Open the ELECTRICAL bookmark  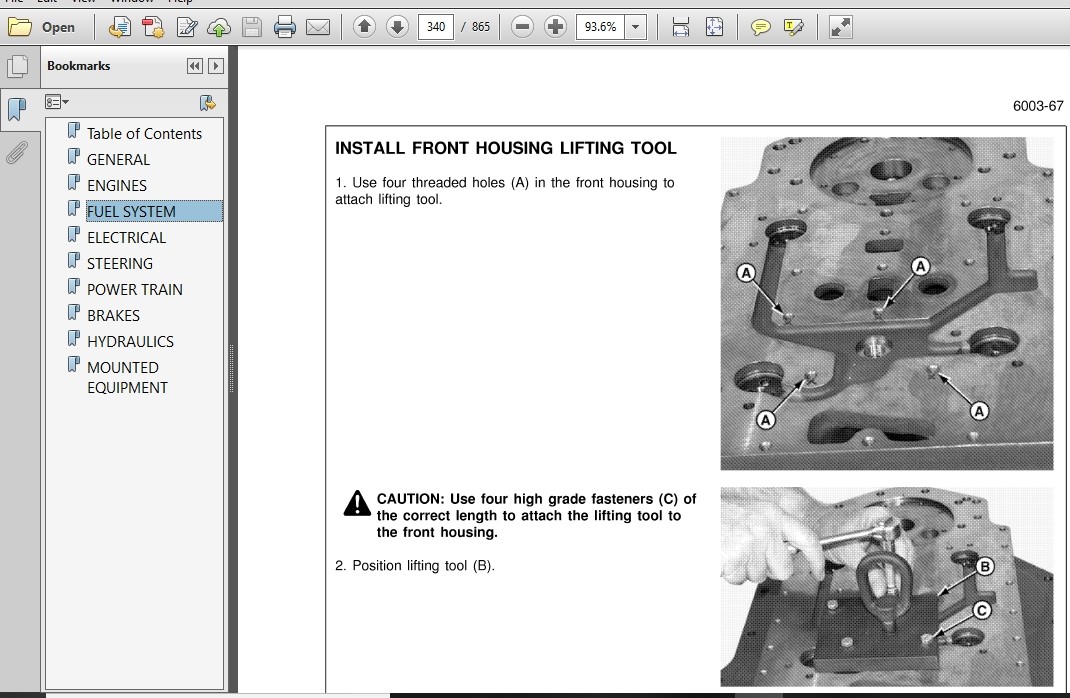126,237
